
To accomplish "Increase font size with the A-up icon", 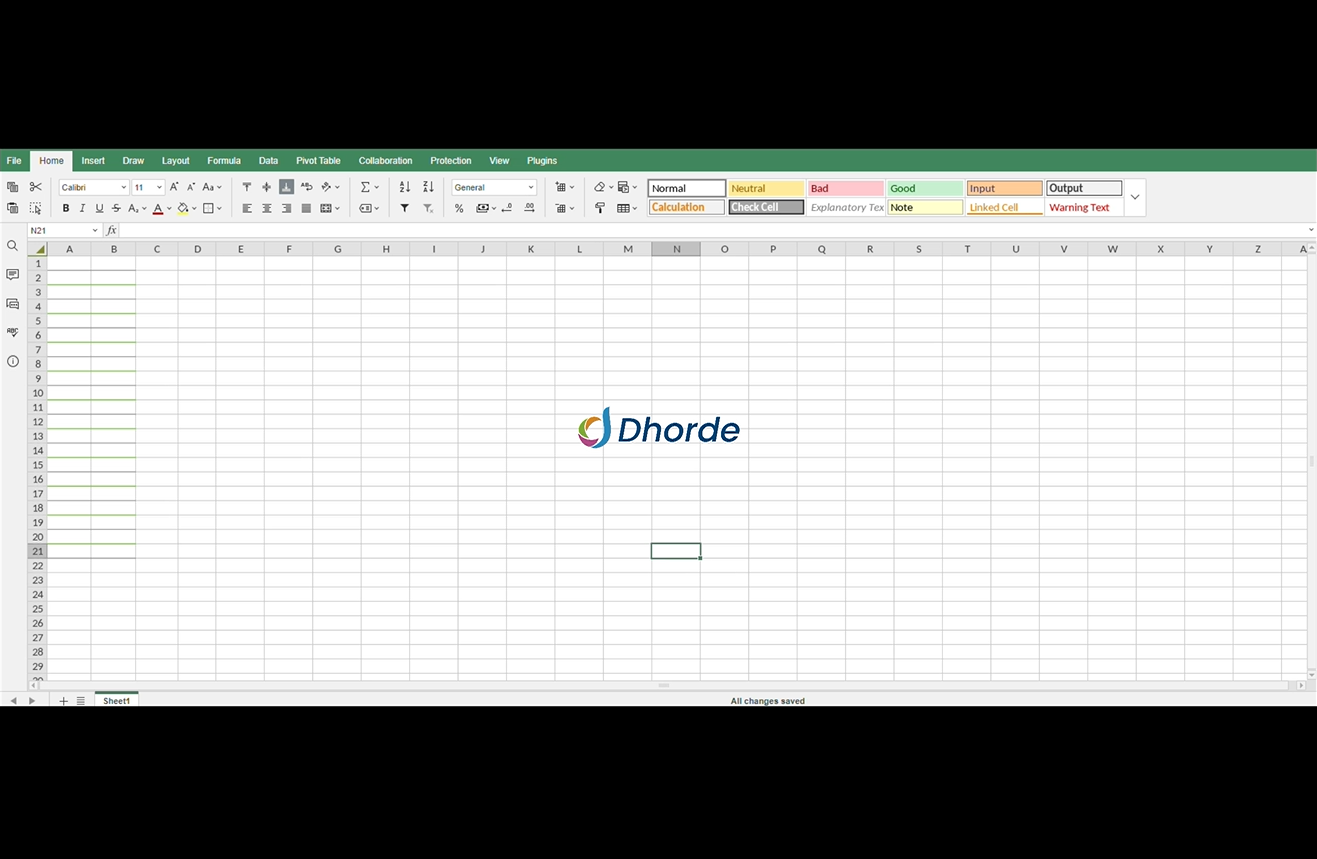I will coord(174,187).
